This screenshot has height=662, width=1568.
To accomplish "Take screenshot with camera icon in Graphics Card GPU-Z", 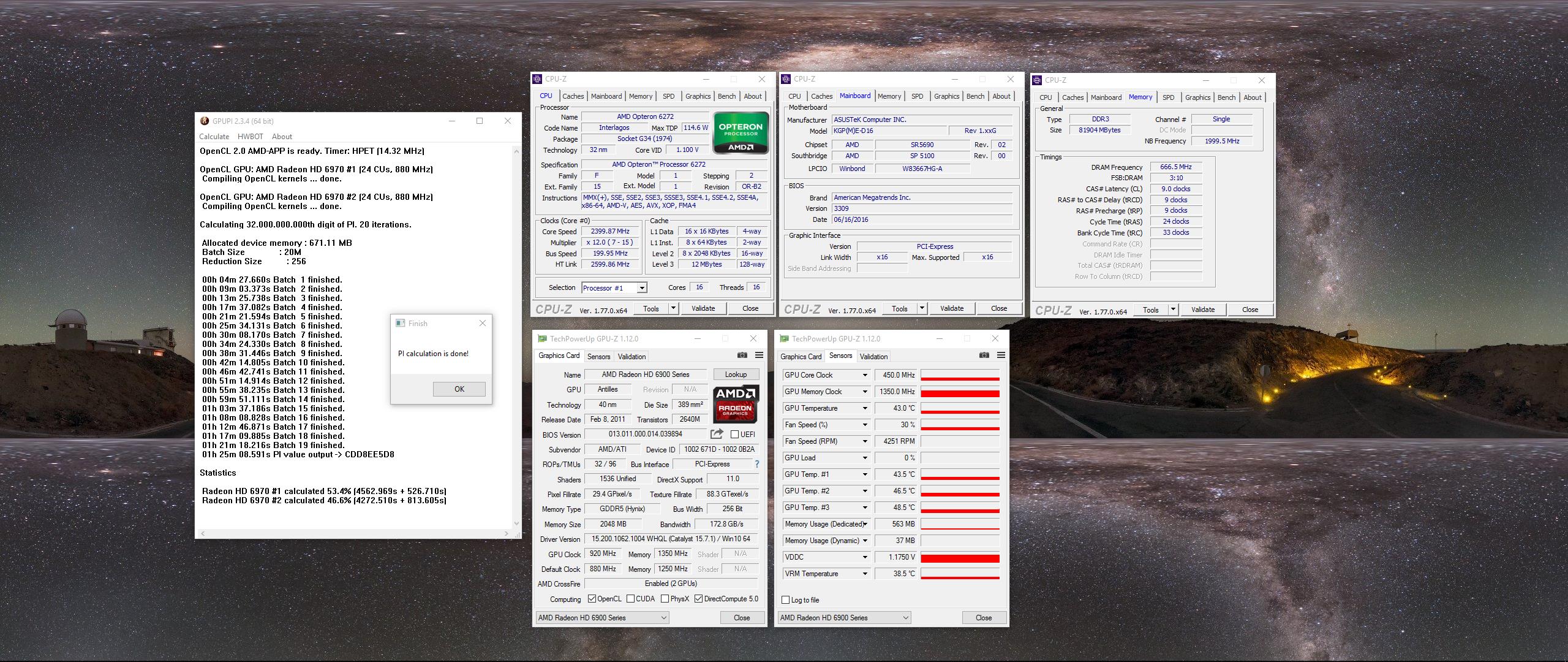I will click(x=742, y=356).
